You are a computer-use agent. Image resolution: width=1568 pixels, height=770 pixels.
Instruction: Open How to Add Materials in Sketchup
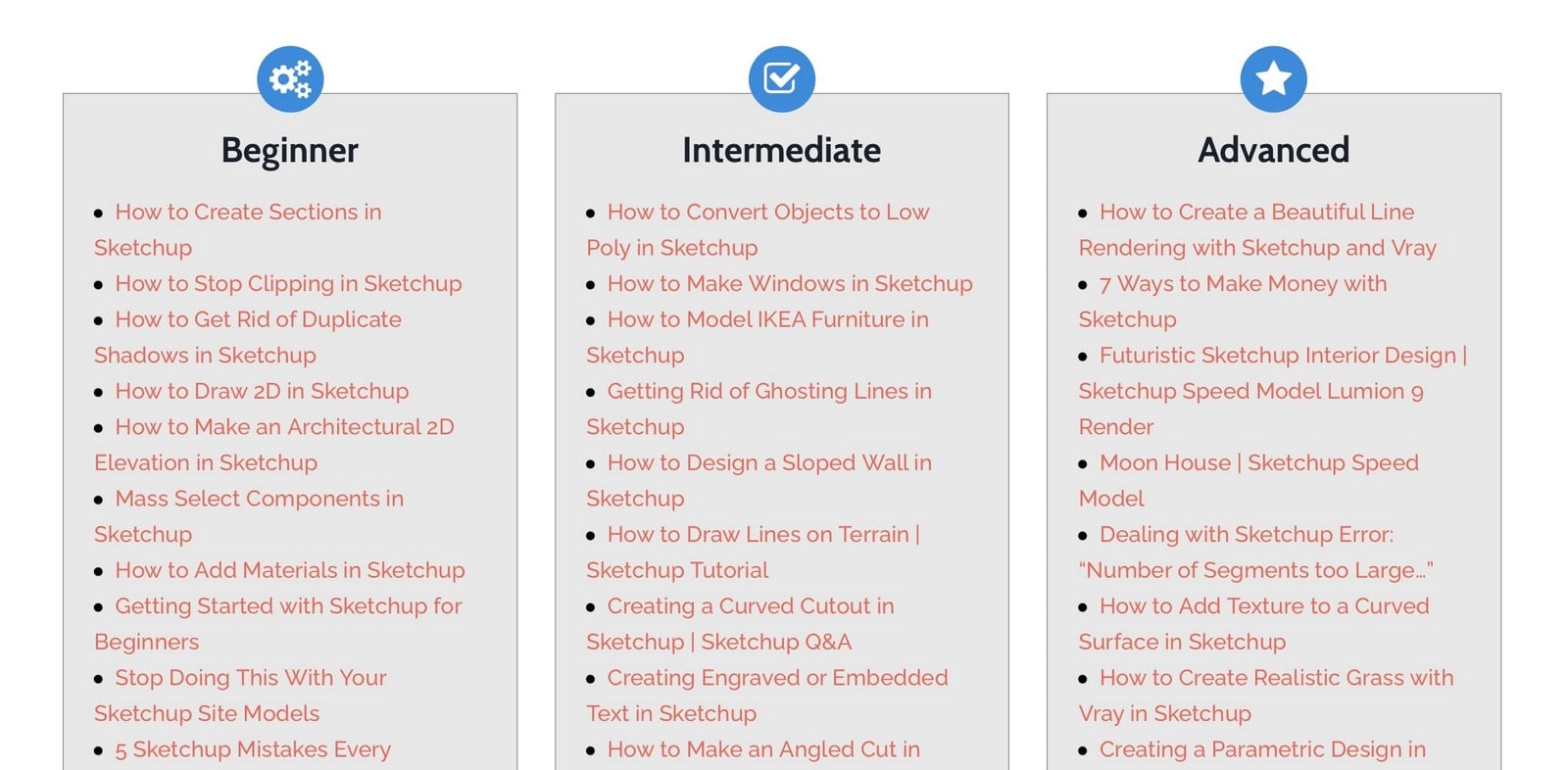tap(290, 570)
